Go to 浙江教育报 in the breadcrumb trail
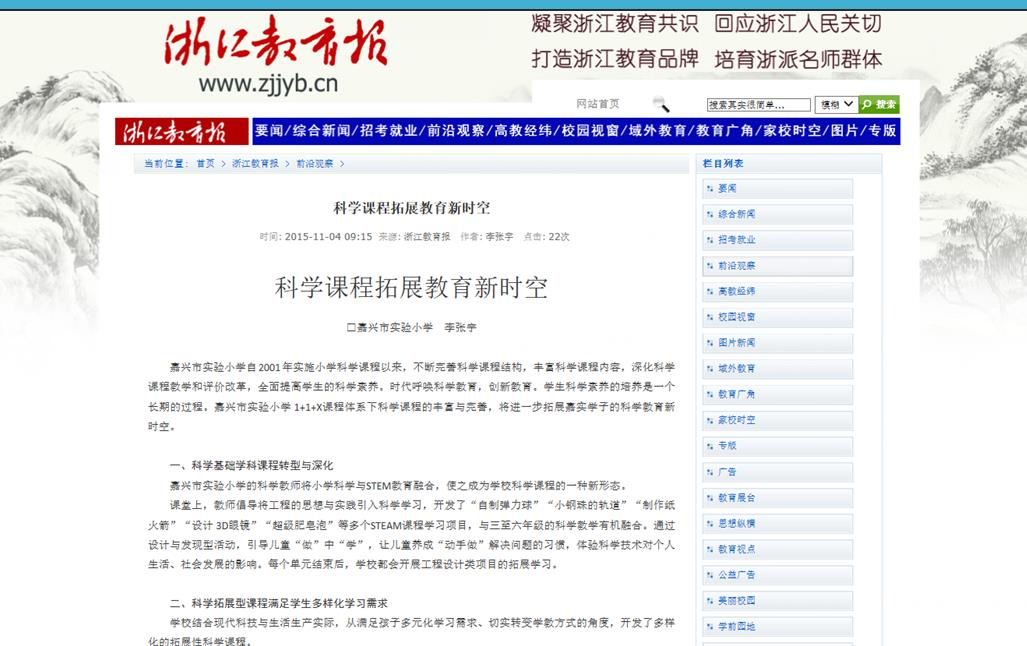1027x646 pixels. point(255,164)
